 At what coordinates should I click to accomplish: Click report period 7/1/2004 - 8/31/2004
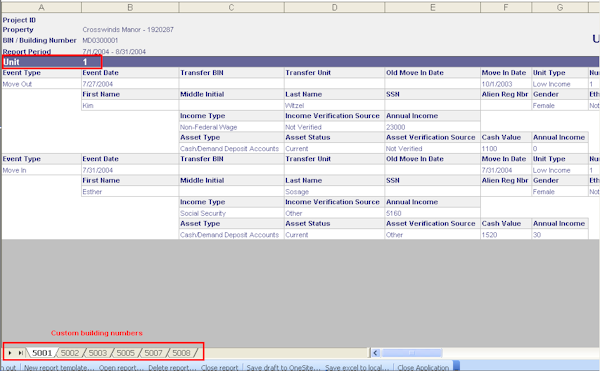[x=114, y=52]
